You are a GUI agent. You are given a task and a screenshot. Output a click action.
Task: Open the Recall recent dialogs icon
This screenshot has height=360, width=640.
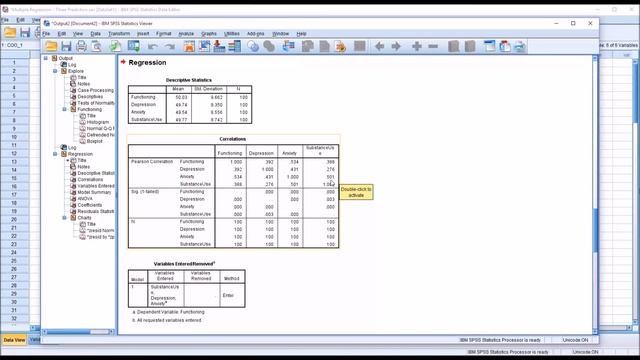click(x=133, y=46)
